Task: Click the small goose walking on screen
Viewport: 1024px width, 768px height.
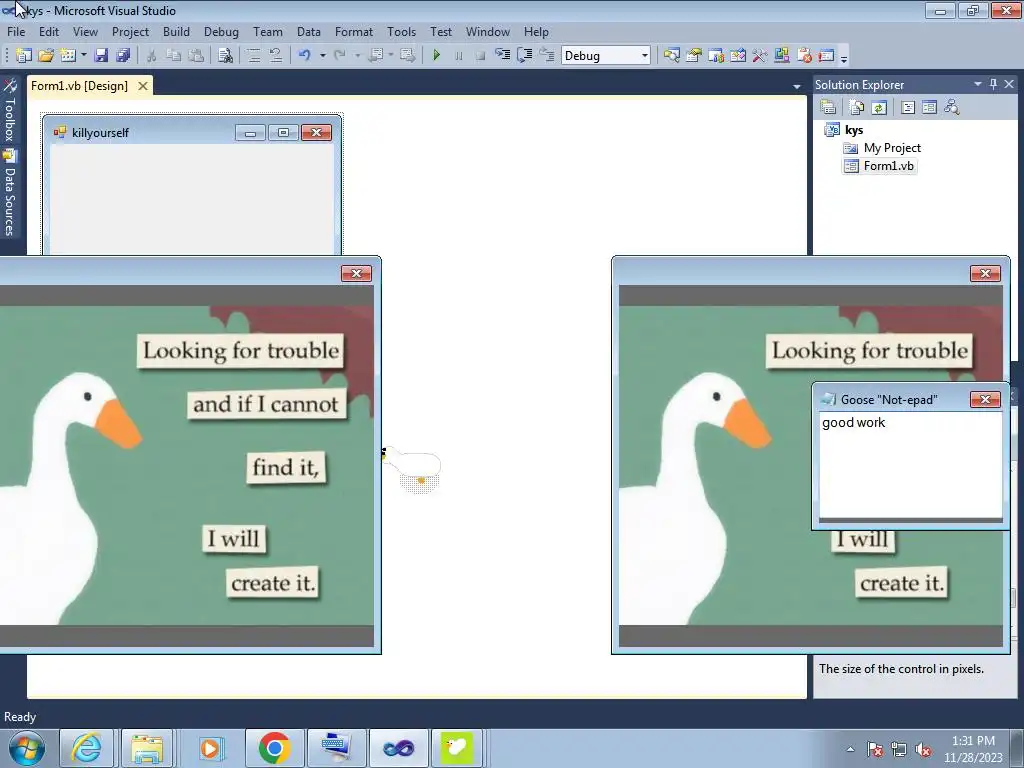Action: pyautogui.click(x=412, y=466)
